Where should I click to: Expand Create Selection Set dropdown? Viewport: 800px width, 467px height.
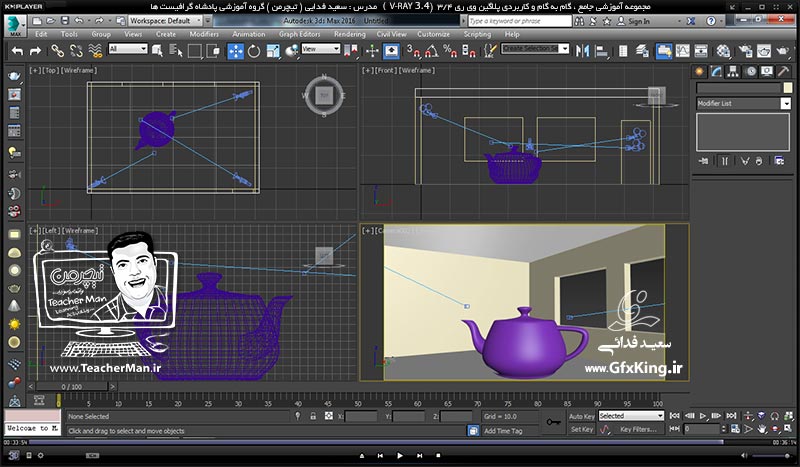coord(564,48)
